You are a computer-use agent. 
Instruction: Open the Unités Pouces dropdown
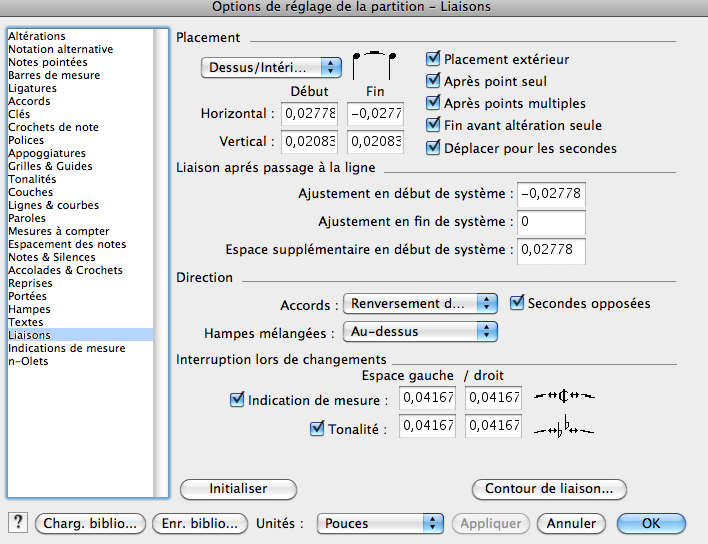click(x=380, y=523)
